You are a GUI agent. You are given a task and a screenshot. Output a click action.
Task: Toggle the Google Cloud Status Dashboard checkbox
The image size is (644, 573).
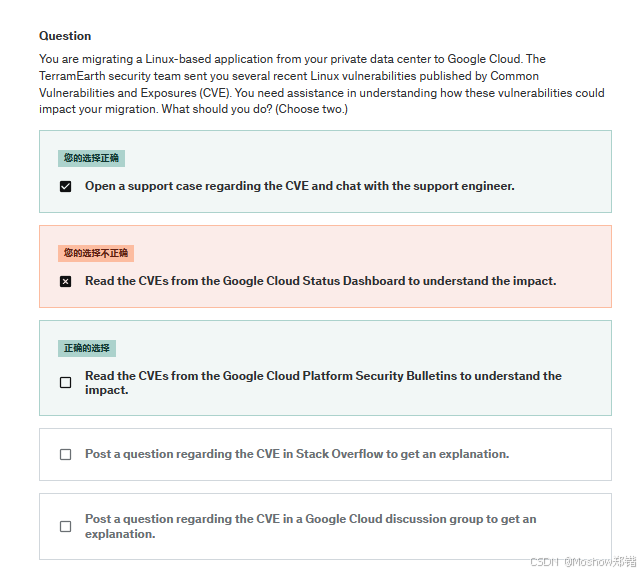[x=66, y=281]
